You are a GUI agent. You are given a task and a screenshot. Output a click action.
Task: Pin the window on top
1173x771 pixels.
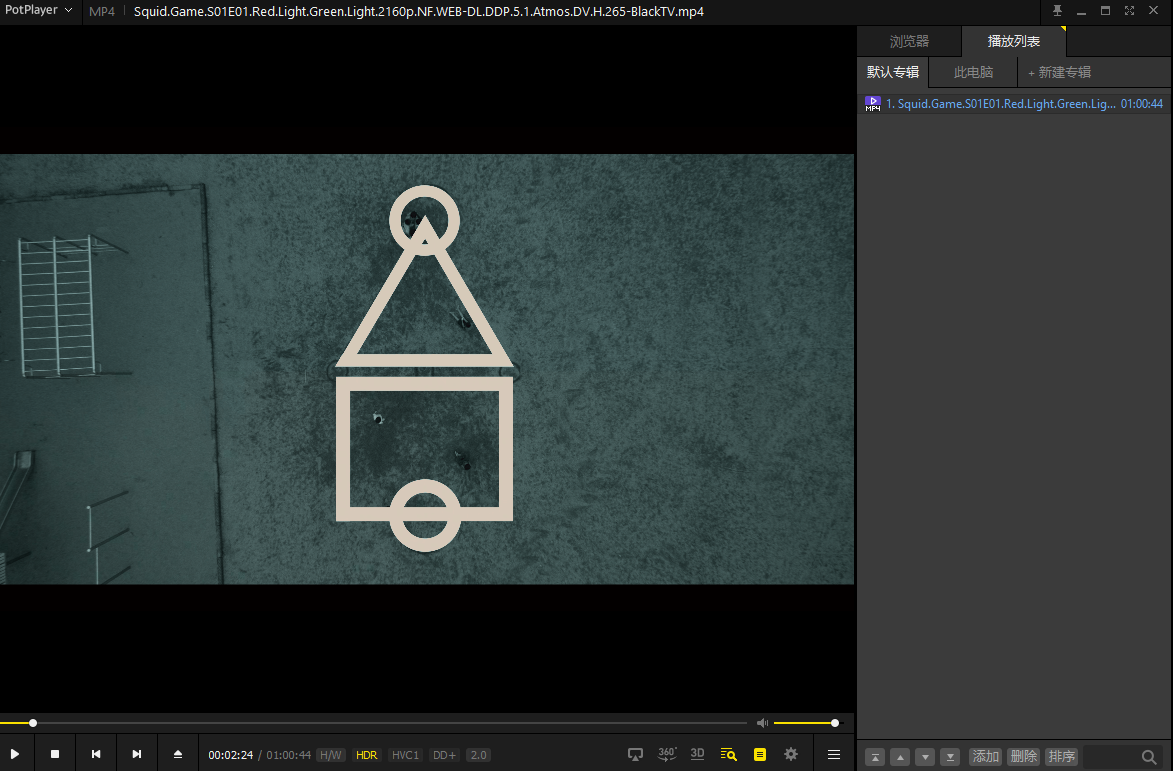click(1057, 10)
